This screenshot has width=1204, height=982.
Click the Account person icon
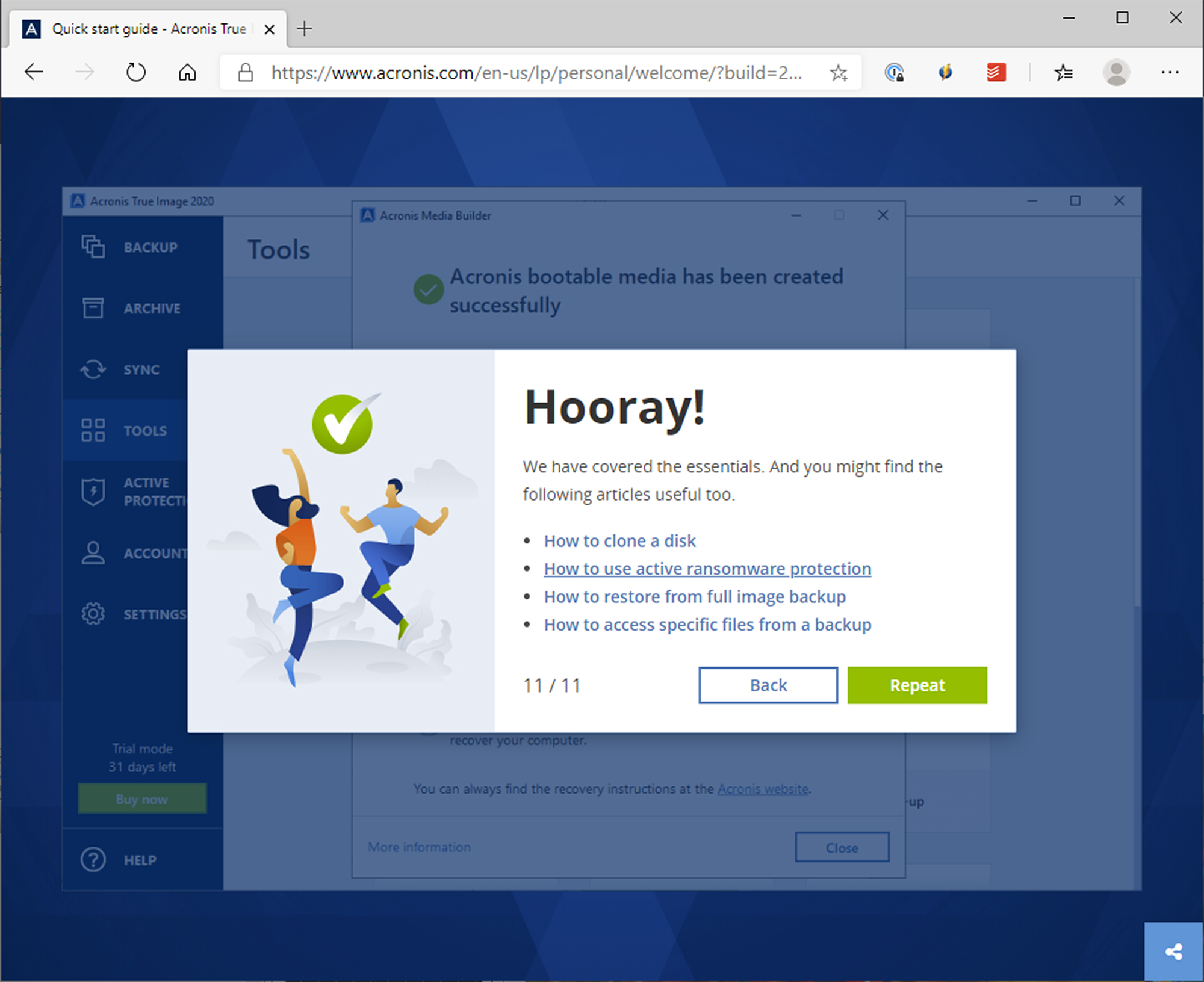click(93, 553)
